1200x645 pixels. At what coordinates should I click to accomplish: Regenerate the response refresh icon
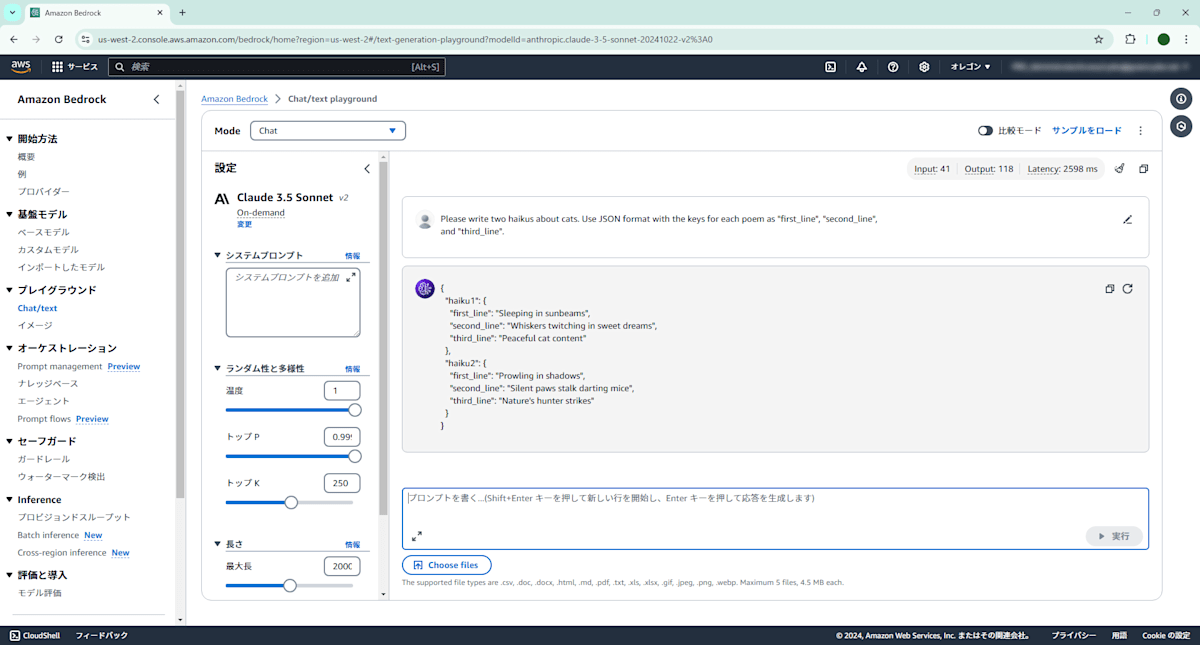[1128, 289]
